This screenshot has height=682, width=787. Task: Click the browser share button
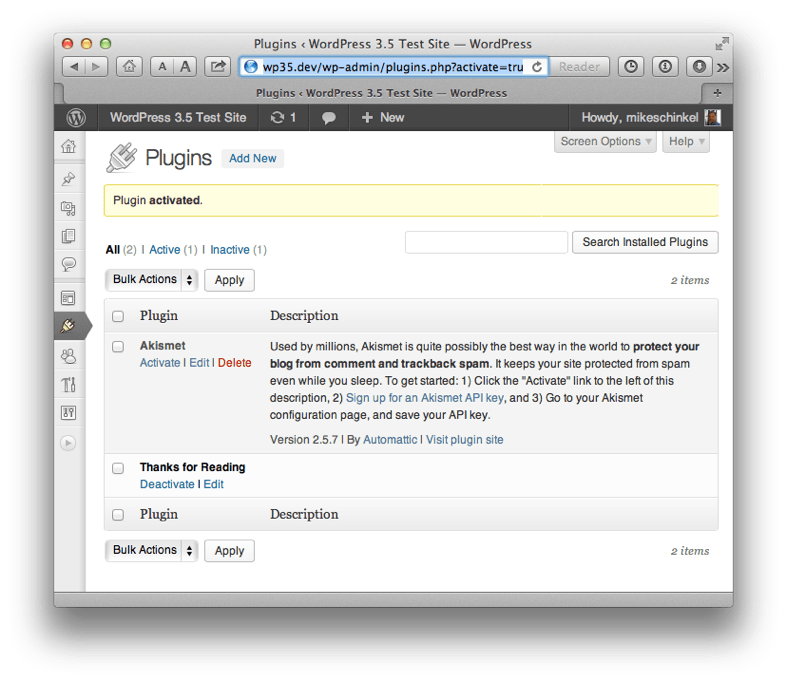pos(217,67)
